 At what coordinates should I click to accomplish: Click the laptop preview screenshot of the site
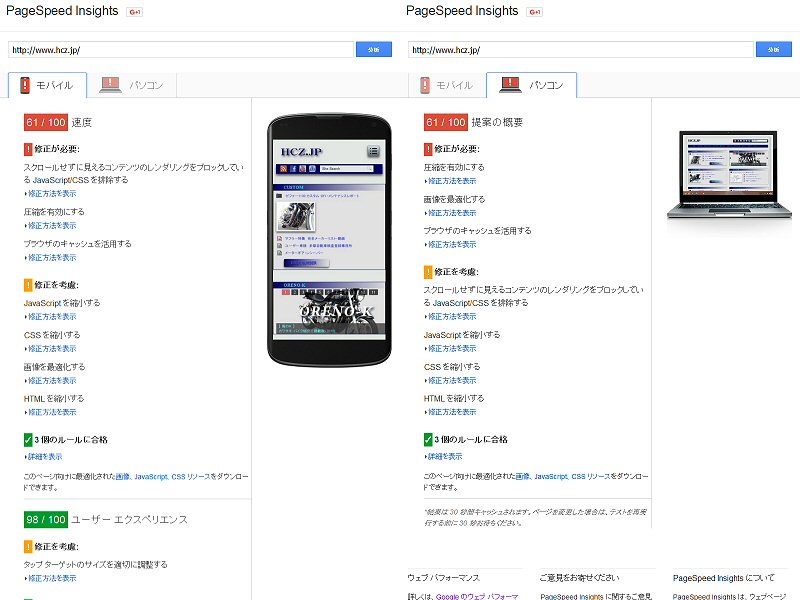click(729, 176)
